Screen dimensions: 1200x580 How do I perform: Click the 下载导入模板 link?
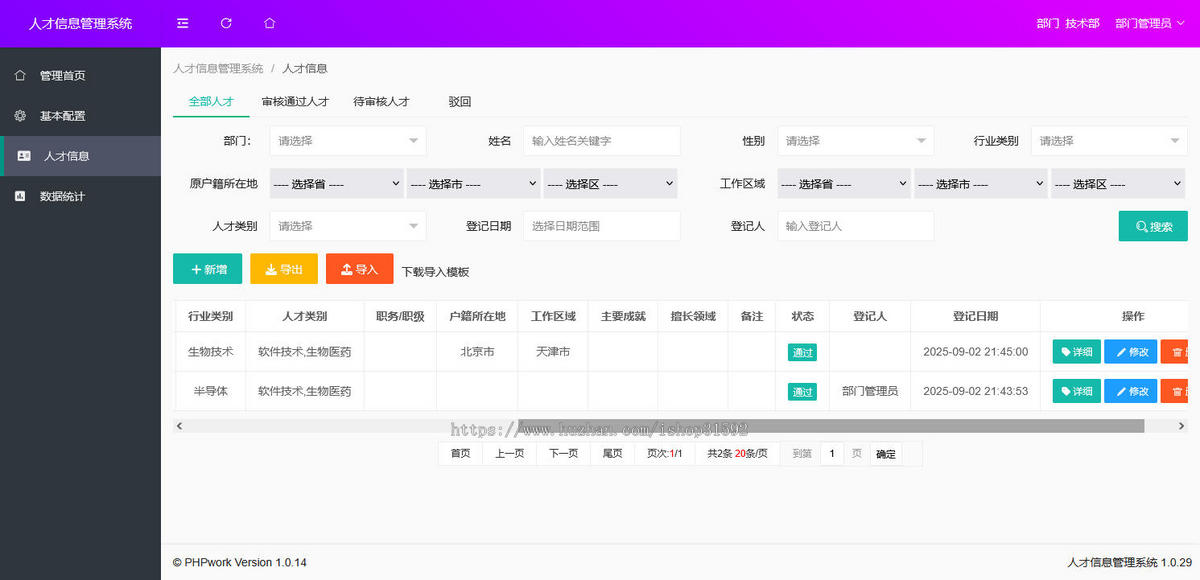point(435,271)
